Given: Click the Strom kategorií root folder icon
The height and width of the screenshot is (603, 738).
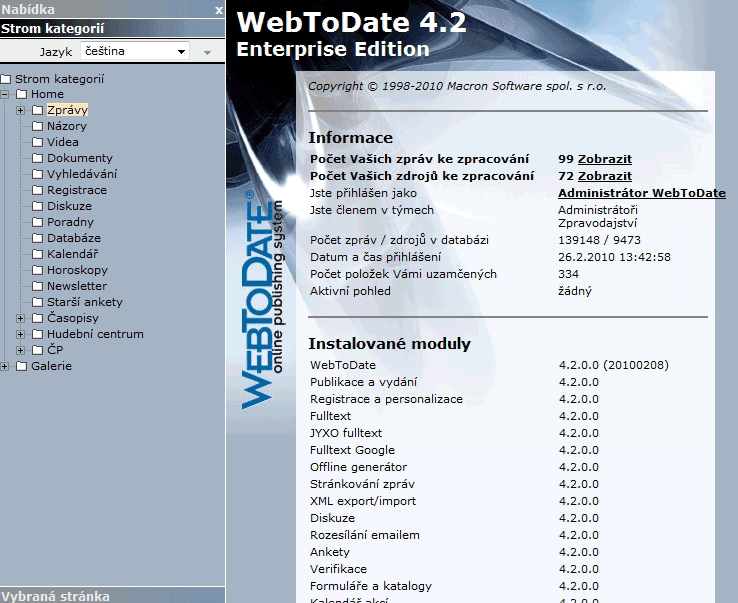Looking at the screenshot, I should pyautogui.click(x=6, y=79).
